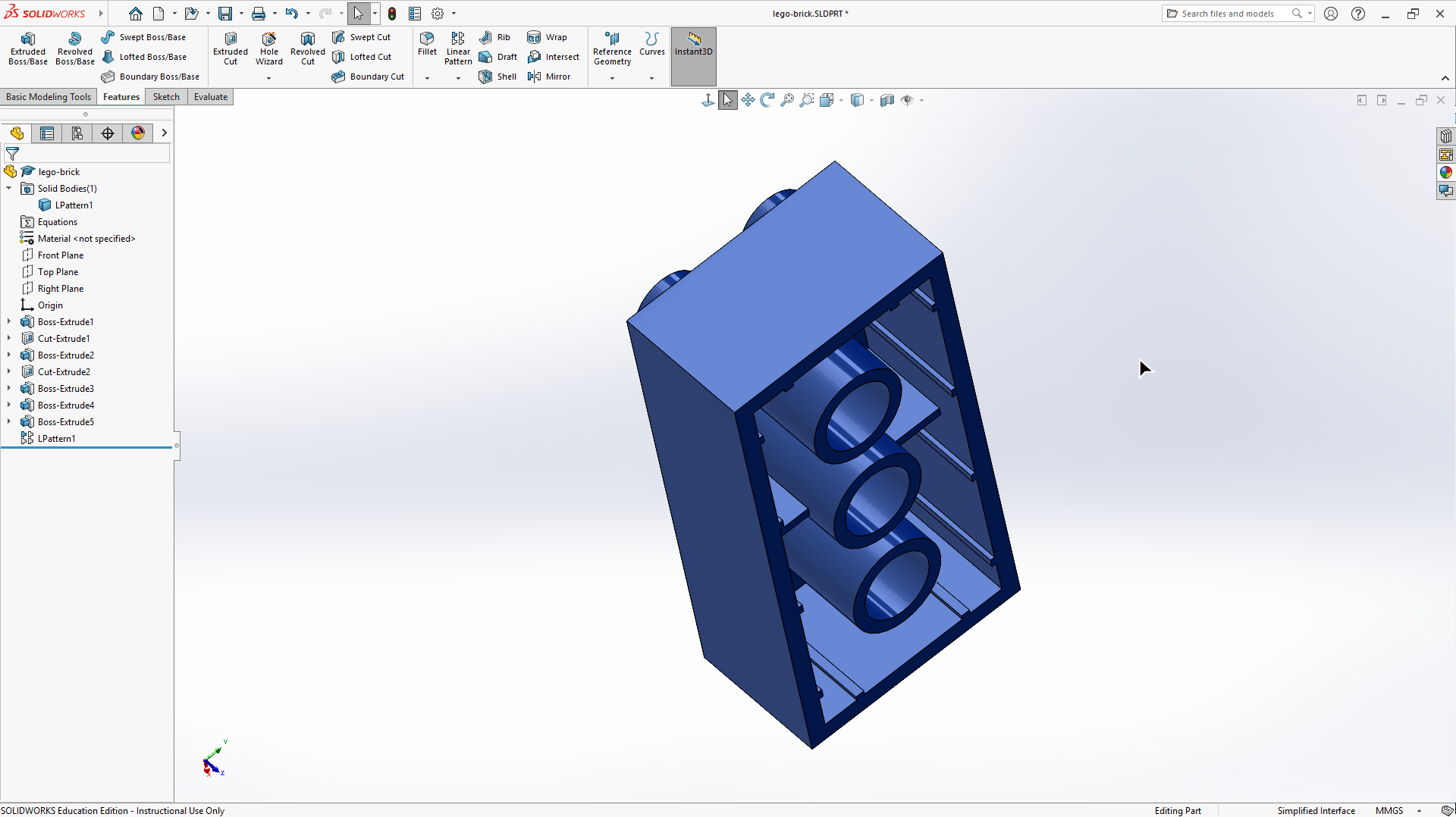This screenshot has height=817, width=1456.
Task: Click the Mirror feature icon
Action: [549, 77]
